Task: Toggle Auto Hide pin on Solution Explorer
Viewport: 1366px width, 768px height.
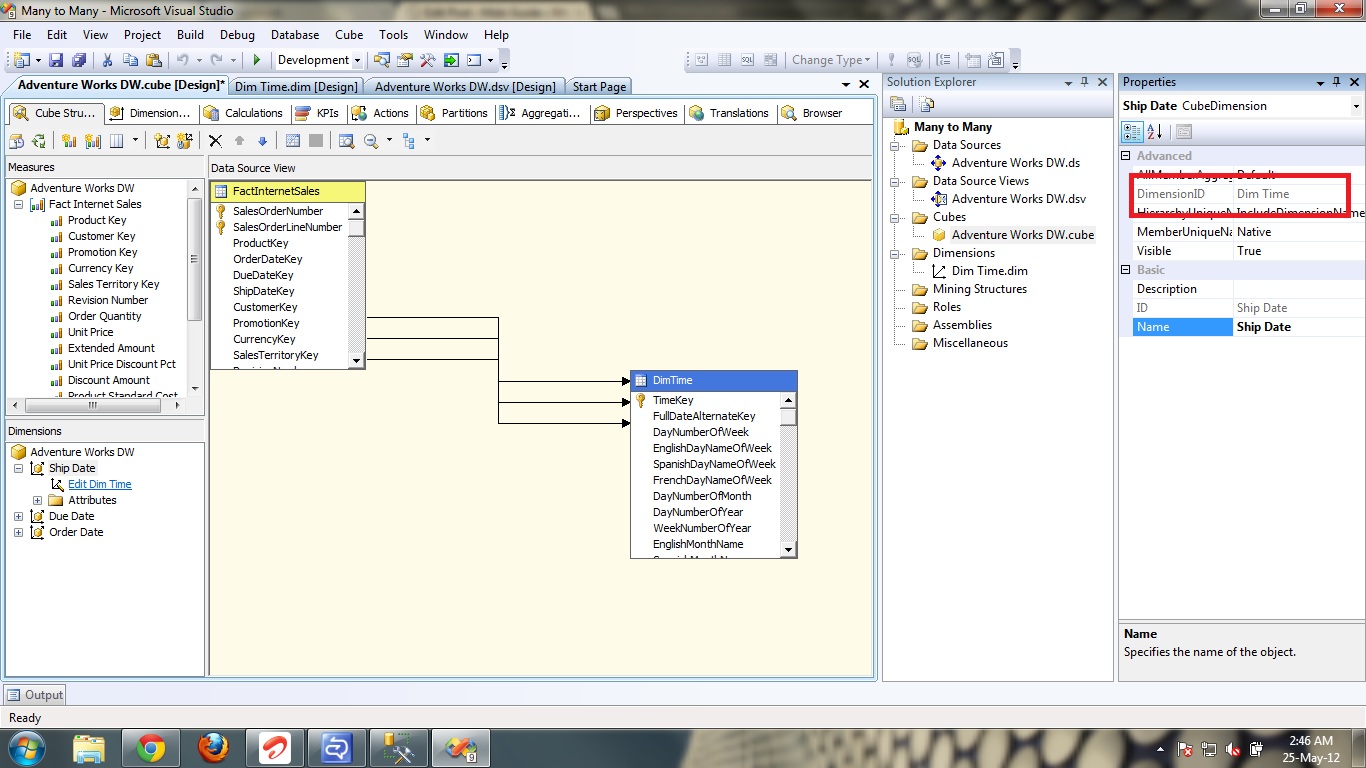Action: click(1084, 82)
